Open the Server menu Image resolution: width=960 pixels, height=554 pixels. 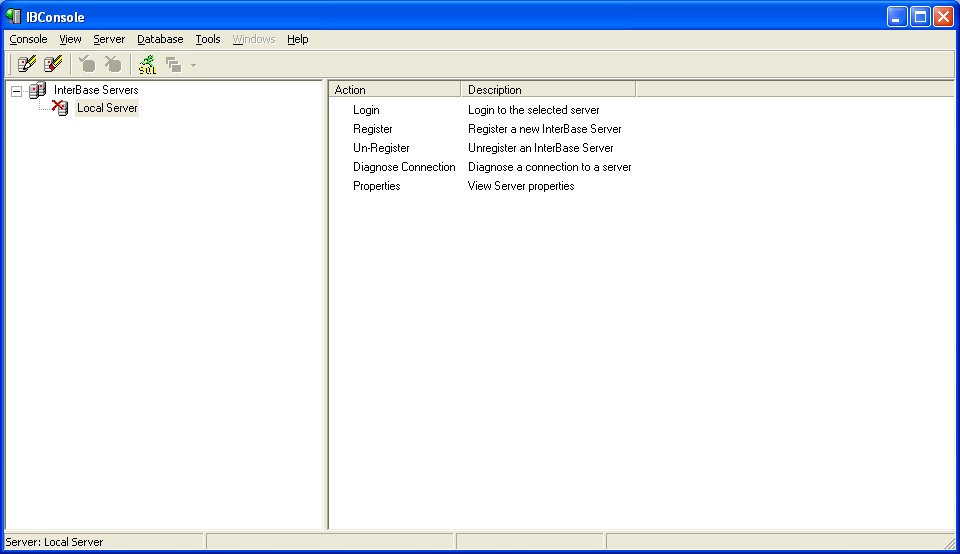tap(109, 39)
